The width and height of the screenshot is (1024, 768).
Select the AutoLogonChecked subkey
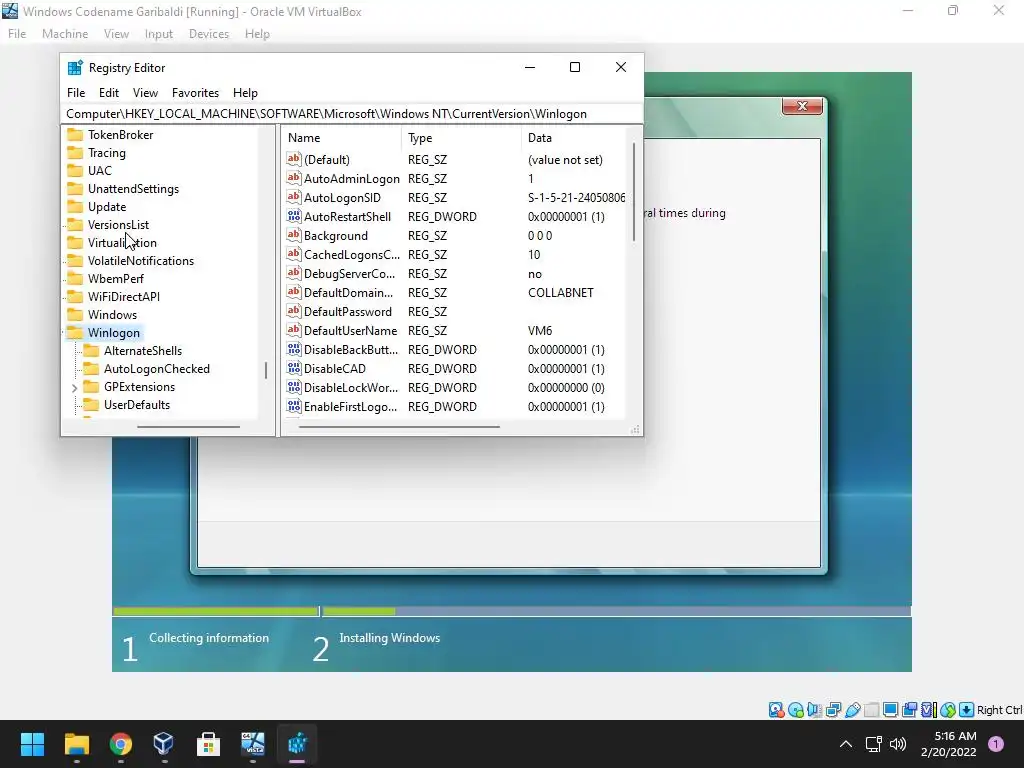tap(157, 368)
